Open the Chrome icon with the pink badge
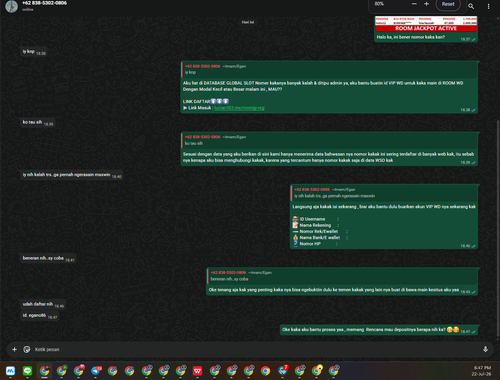The width and height of the screenshot is (500, 380). (79, 371)
